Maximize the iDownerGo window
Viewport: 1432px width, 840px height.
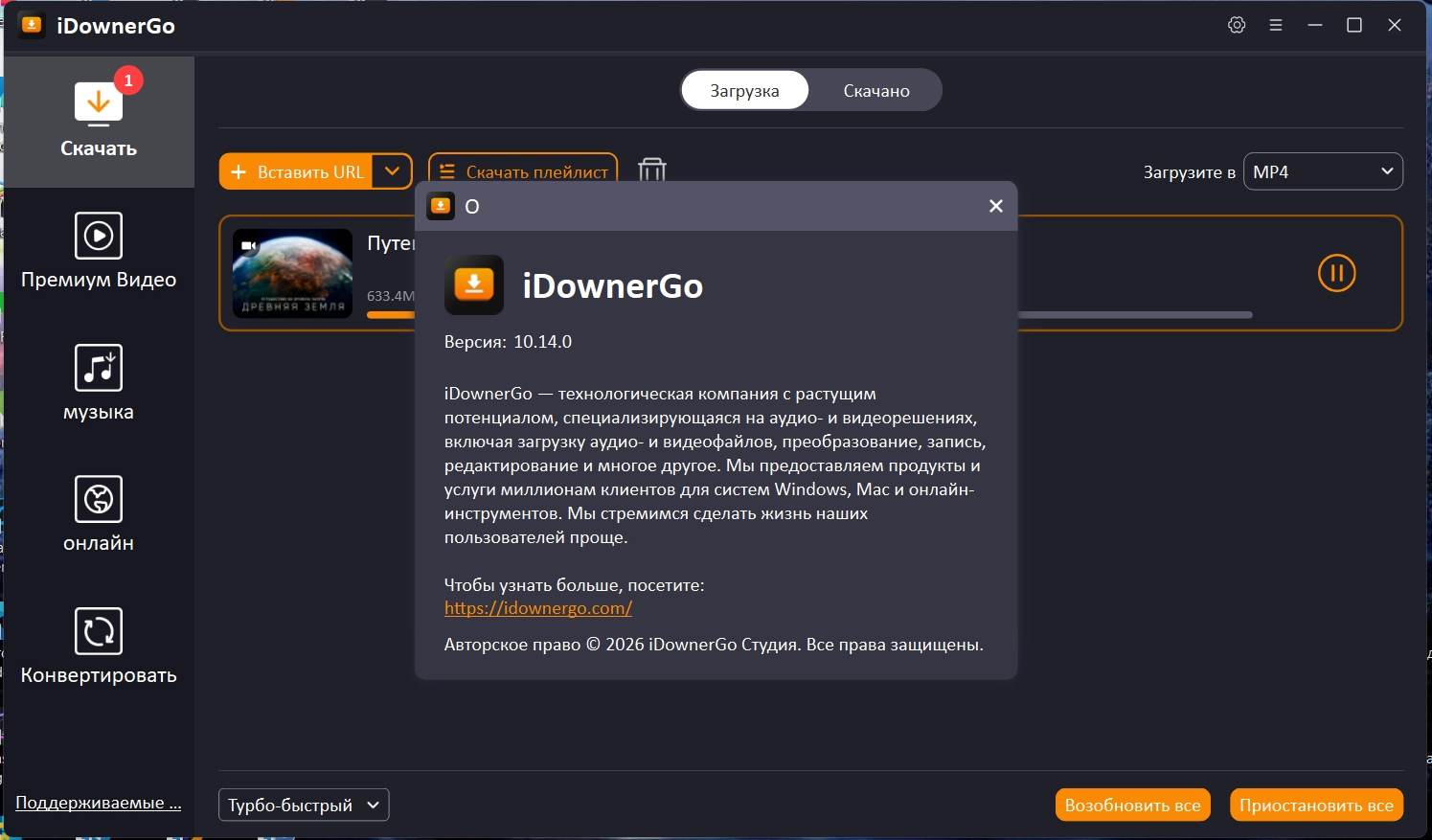pos(1354,25)
